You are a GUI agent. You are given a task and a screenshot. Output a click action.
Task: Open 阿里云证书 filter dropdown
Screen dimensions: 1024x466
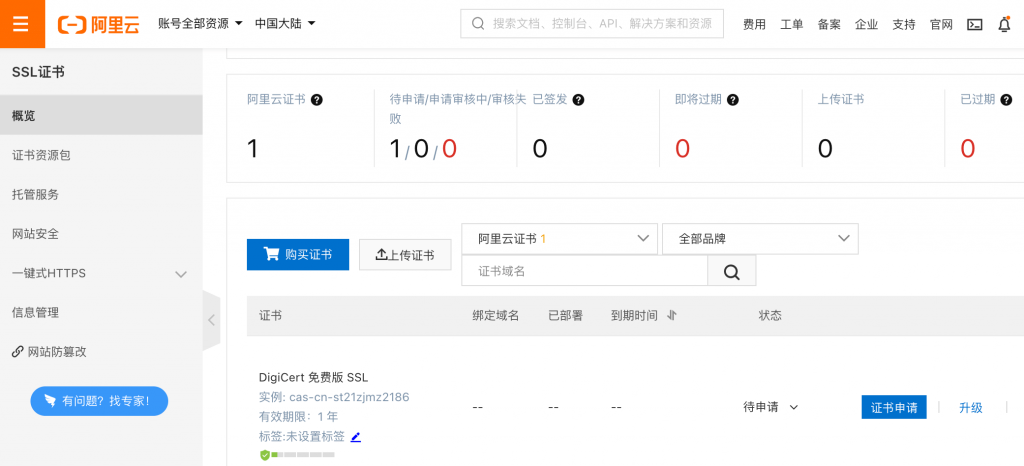tap(559, 239)
